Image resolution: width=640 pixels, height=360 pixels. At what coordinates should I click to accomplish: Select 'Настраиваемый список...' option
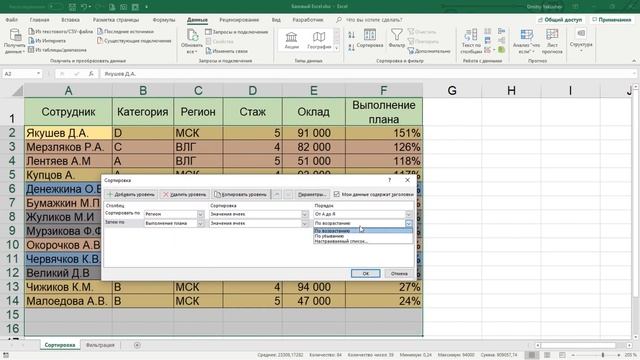click(x=363, y=241)
